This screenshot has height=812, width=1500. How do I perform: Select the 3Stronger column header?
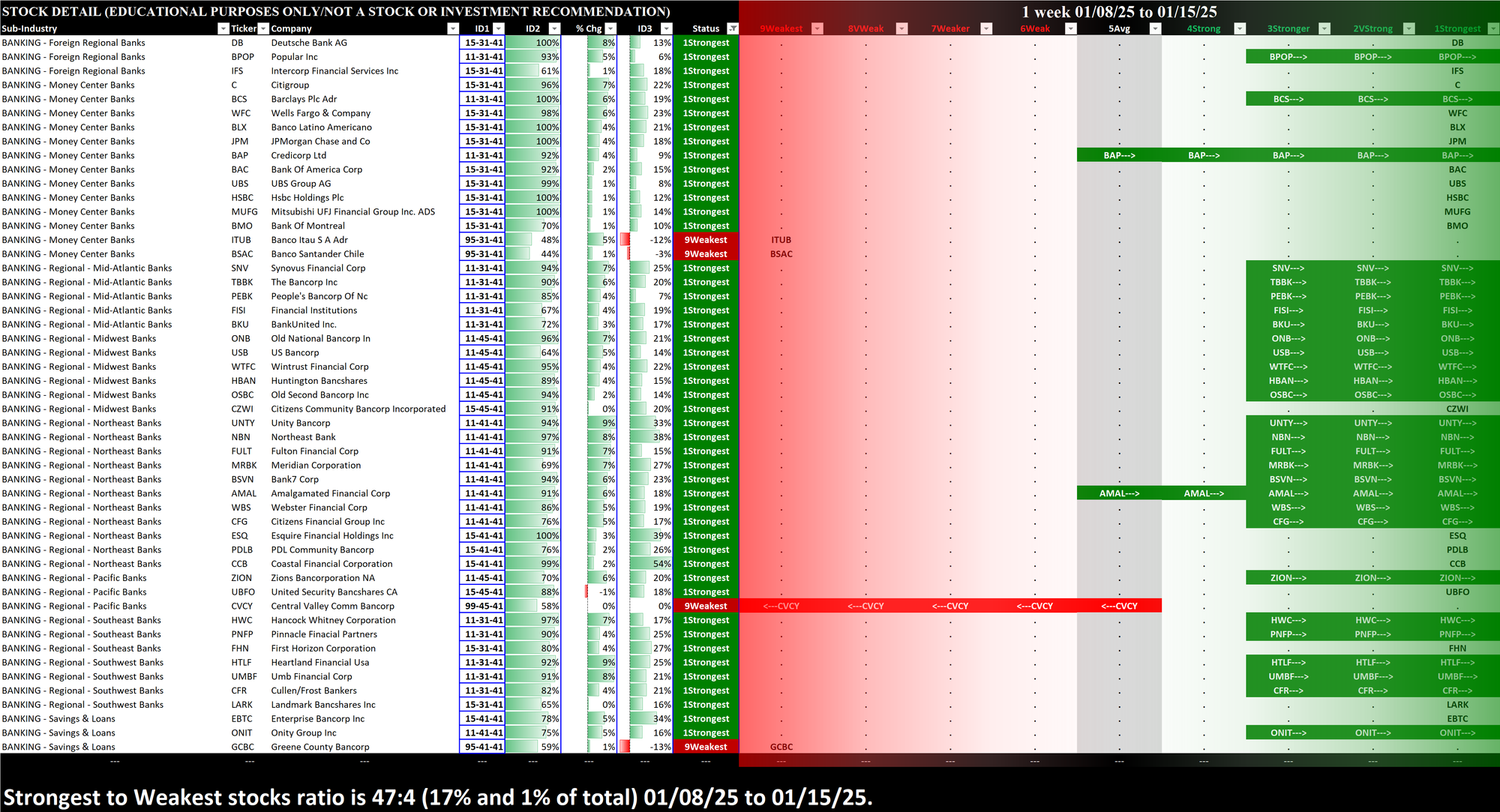[1287, 28]
